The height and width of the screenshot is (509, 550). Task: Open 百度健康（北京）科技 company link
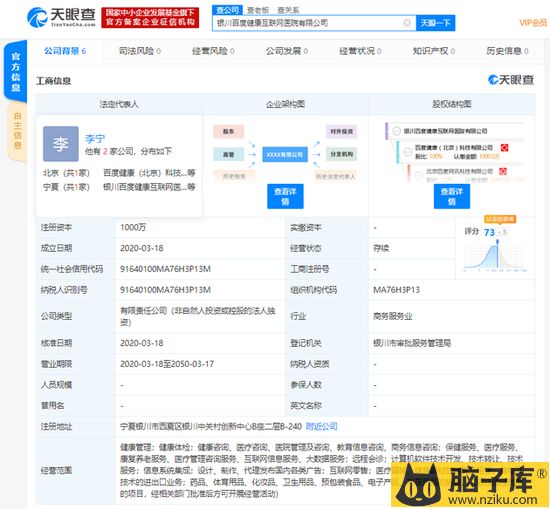point(149,173)
